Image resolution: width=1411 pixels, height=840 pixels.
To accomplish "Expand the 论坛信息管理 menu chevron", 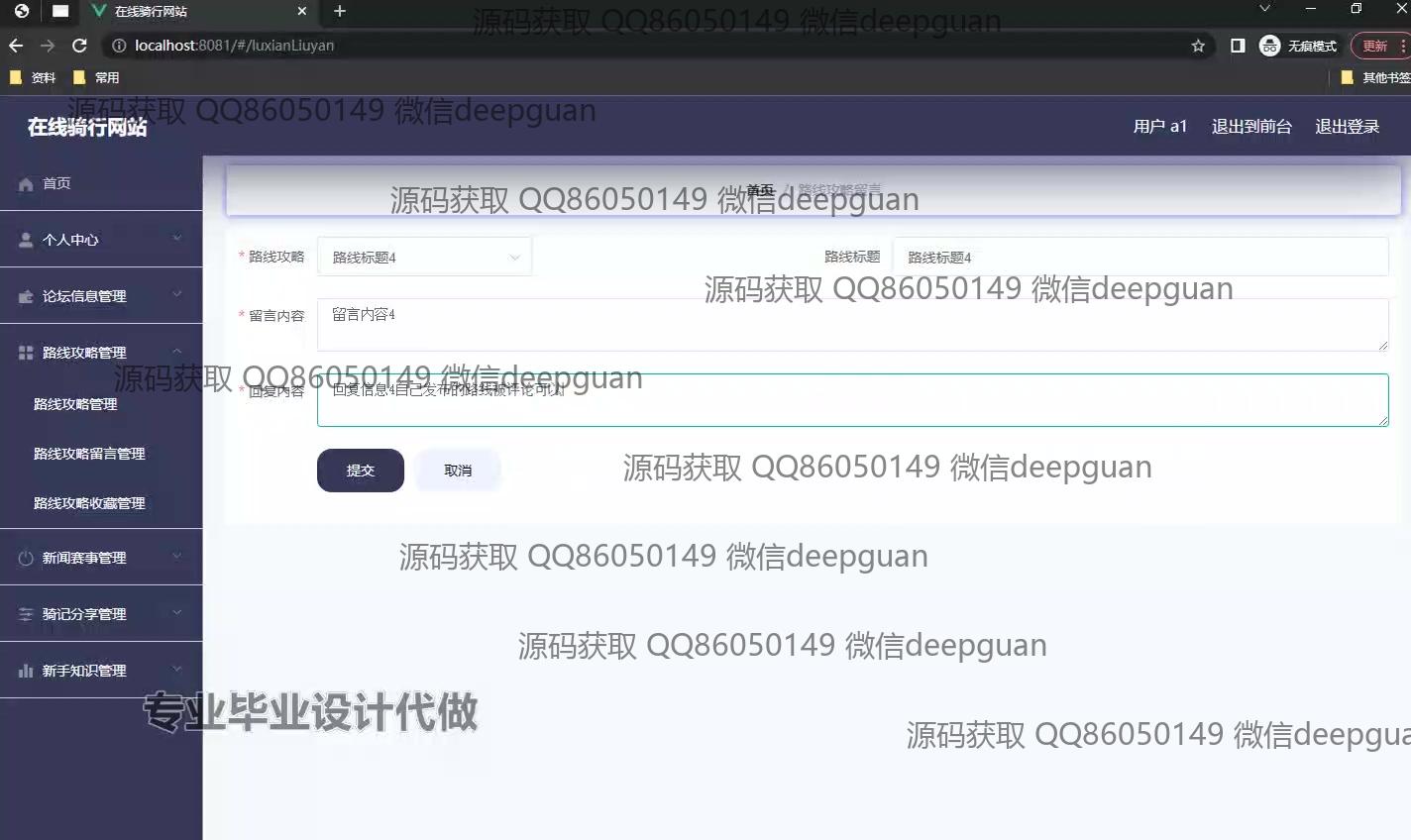I will [x=177, y=294].
